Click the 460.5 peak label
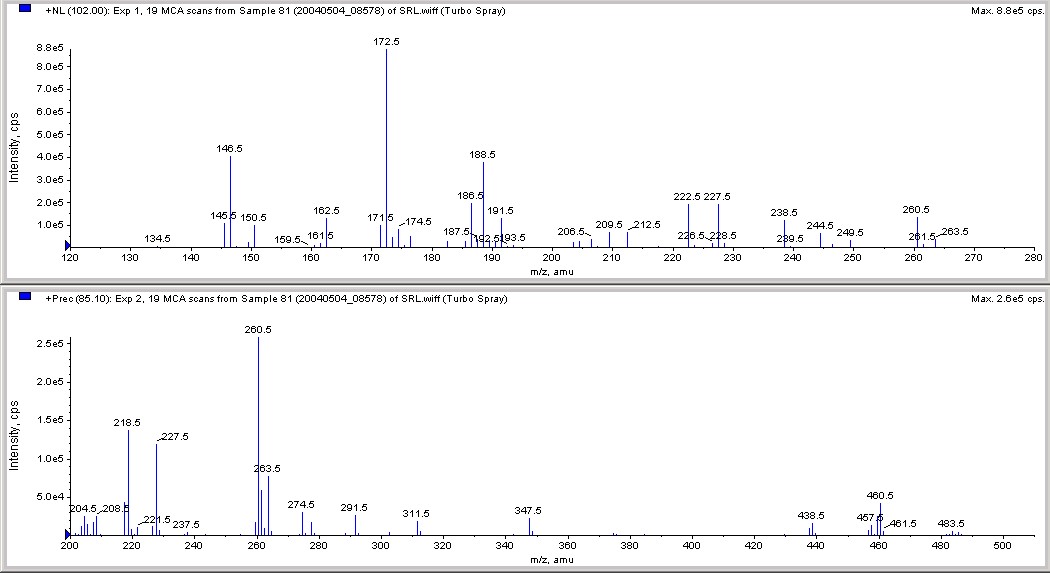 pyautogui.click(x=880, y=496)
